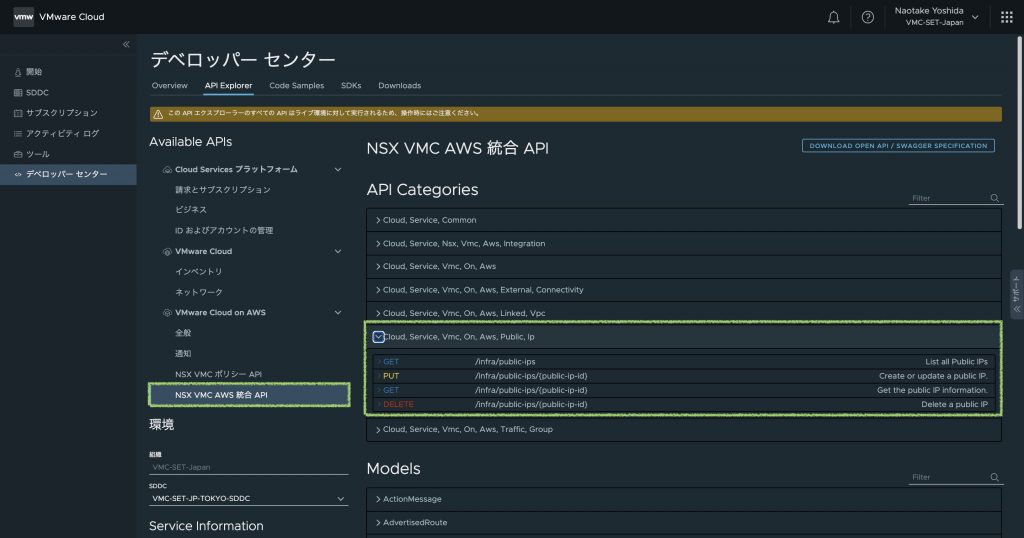The height and width of the screenshot is (538, 1024).
Task: Open the DELETE public-ips endpoint row
Action: (683, 404)
